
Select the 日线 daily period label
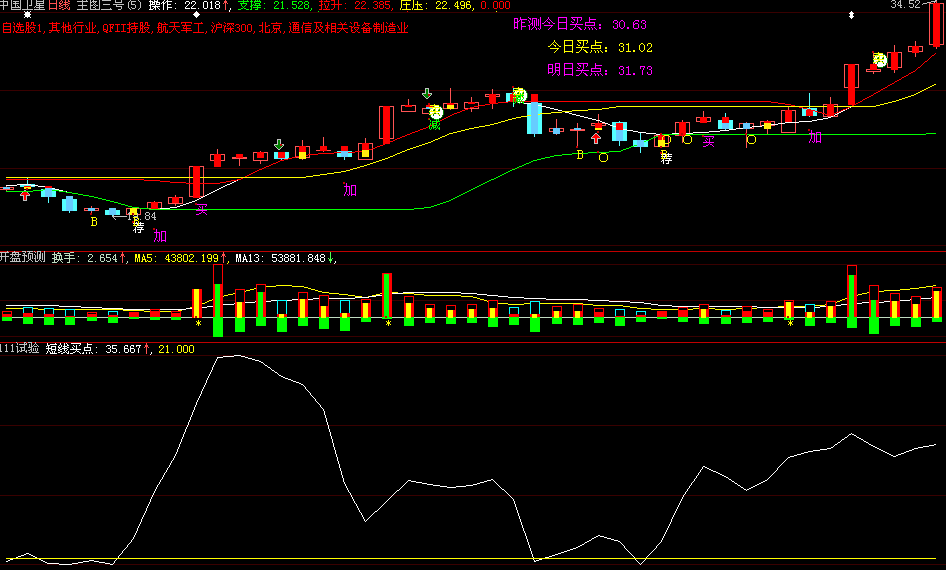59,6
